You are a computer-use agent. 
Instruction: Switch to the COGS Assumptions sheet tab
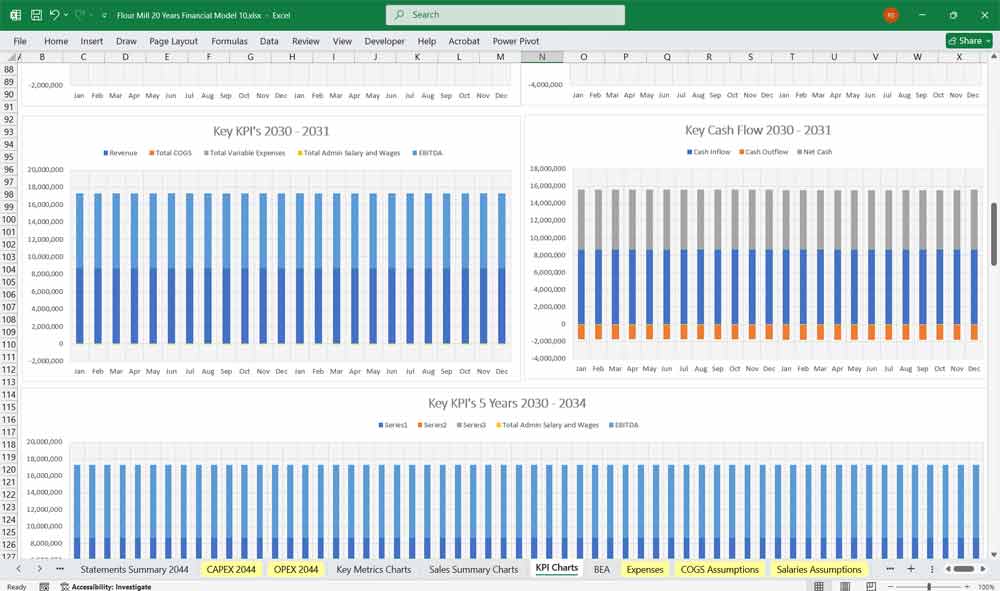click(x=722, y=569)
